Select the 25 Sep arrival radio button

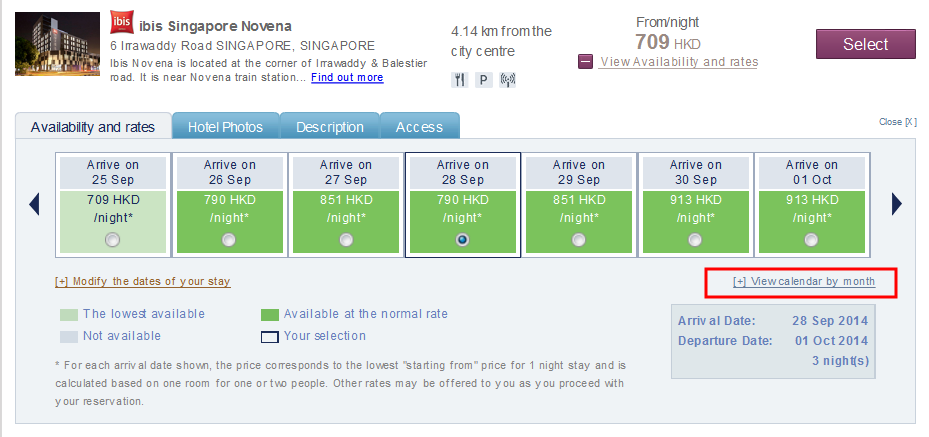coord(112,239)
